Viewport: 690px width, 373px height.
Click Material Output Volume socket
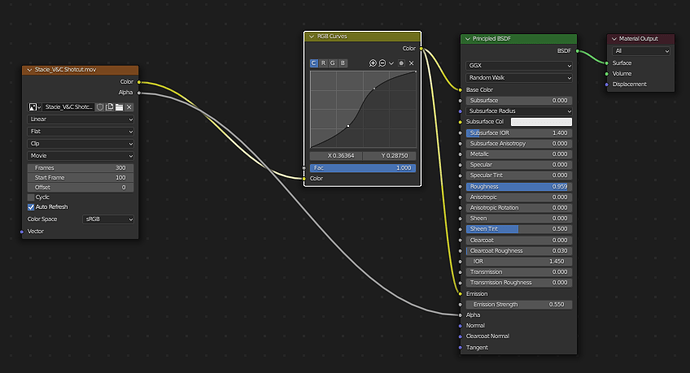click(607, 74)
